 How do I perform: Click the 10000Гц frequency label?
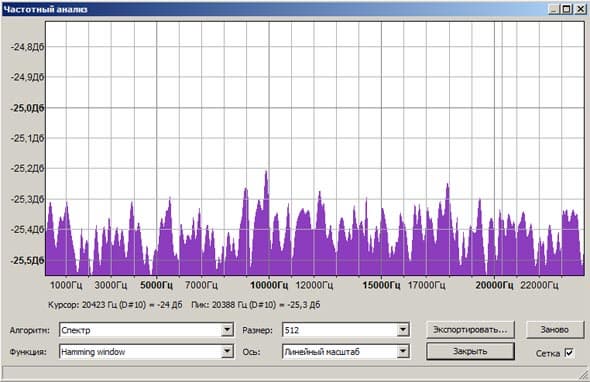click(269, 285)
